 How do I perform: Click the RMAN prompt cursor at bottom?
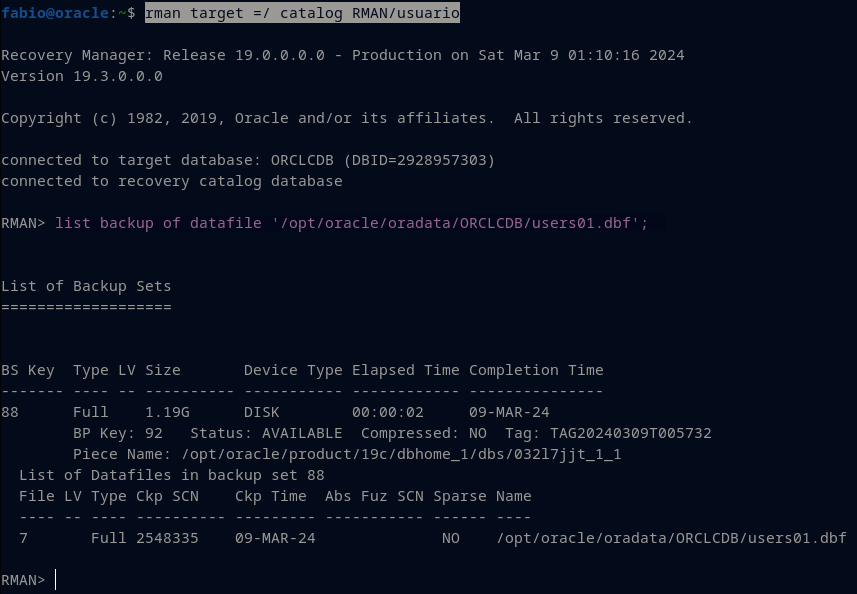pos(56,580)
